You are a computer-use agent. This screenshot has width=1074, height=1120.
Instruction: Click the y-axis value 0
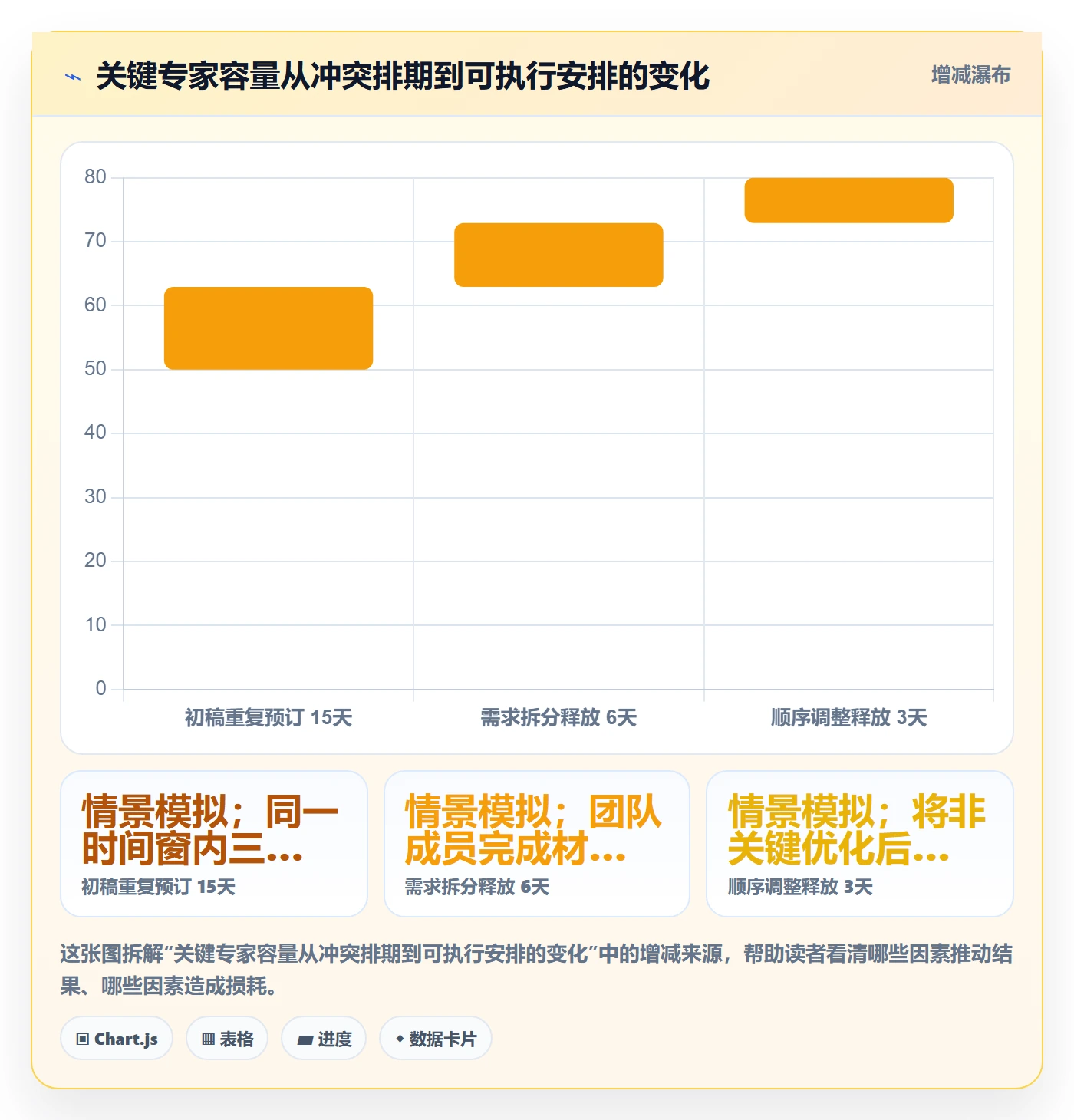(x=100, y=688)
